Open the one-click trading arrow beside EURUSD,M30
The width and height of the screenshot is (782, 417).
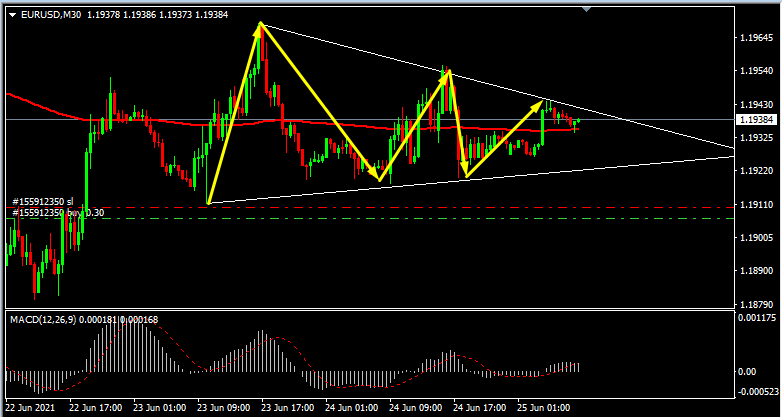coord(12,15)
